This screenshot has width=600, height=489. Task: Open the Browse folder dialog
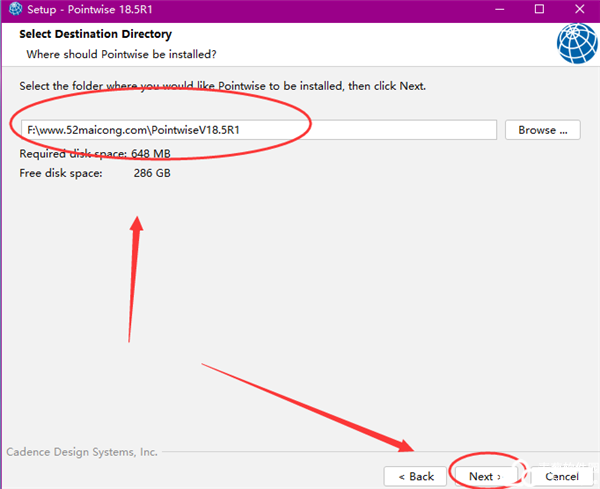(x=543, y=130)
